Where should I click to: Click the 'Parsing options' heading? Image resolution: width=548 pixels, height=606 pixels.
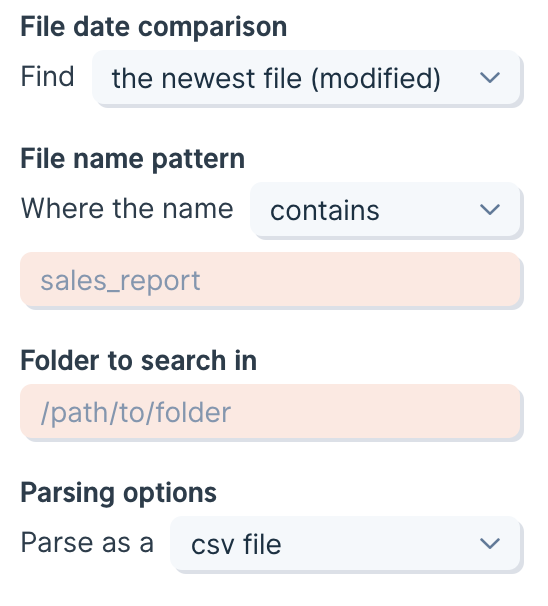click(x=118, y=493)
